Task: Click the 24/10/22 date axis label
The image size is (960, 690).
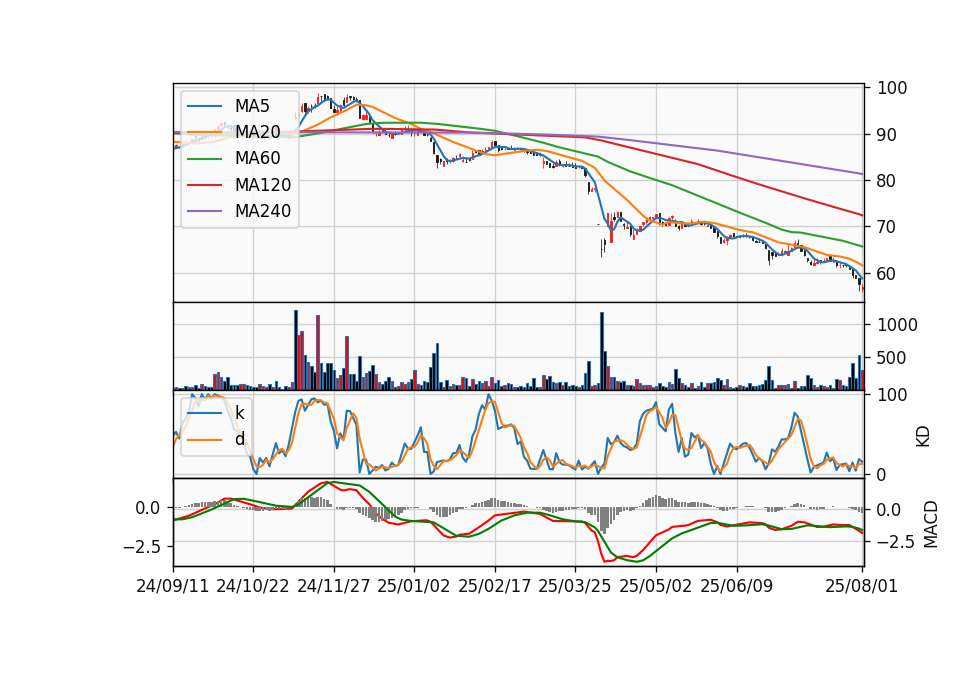Action: 253,586
